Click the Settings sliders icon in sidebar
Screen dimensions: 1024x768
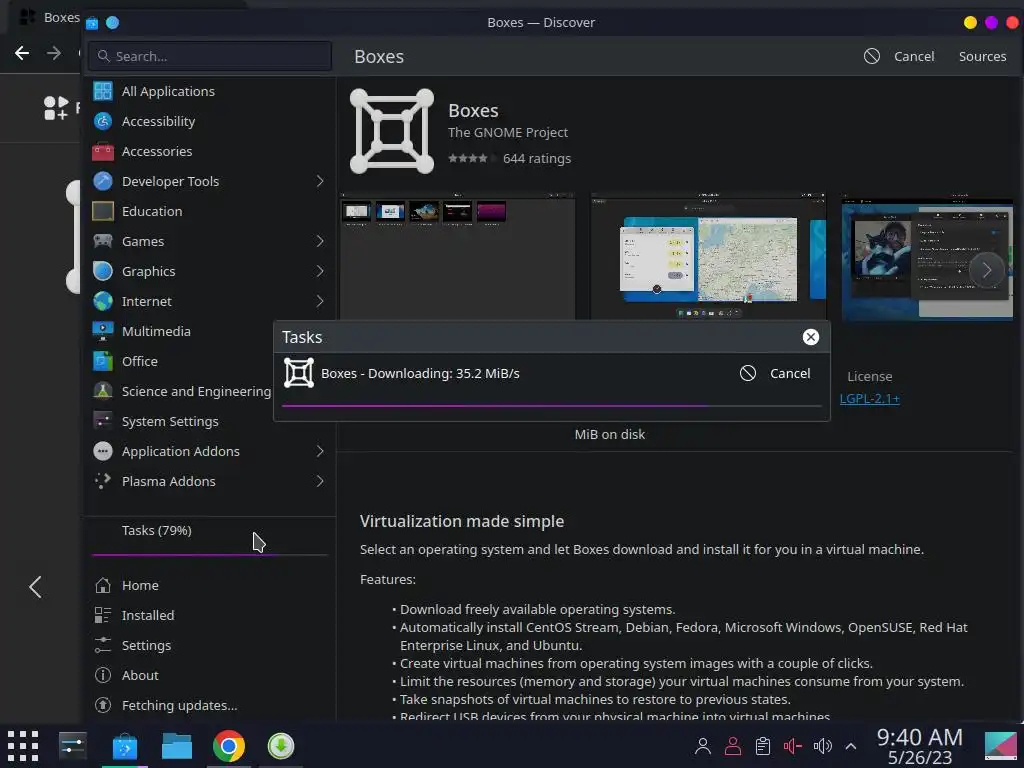point(103,645)
